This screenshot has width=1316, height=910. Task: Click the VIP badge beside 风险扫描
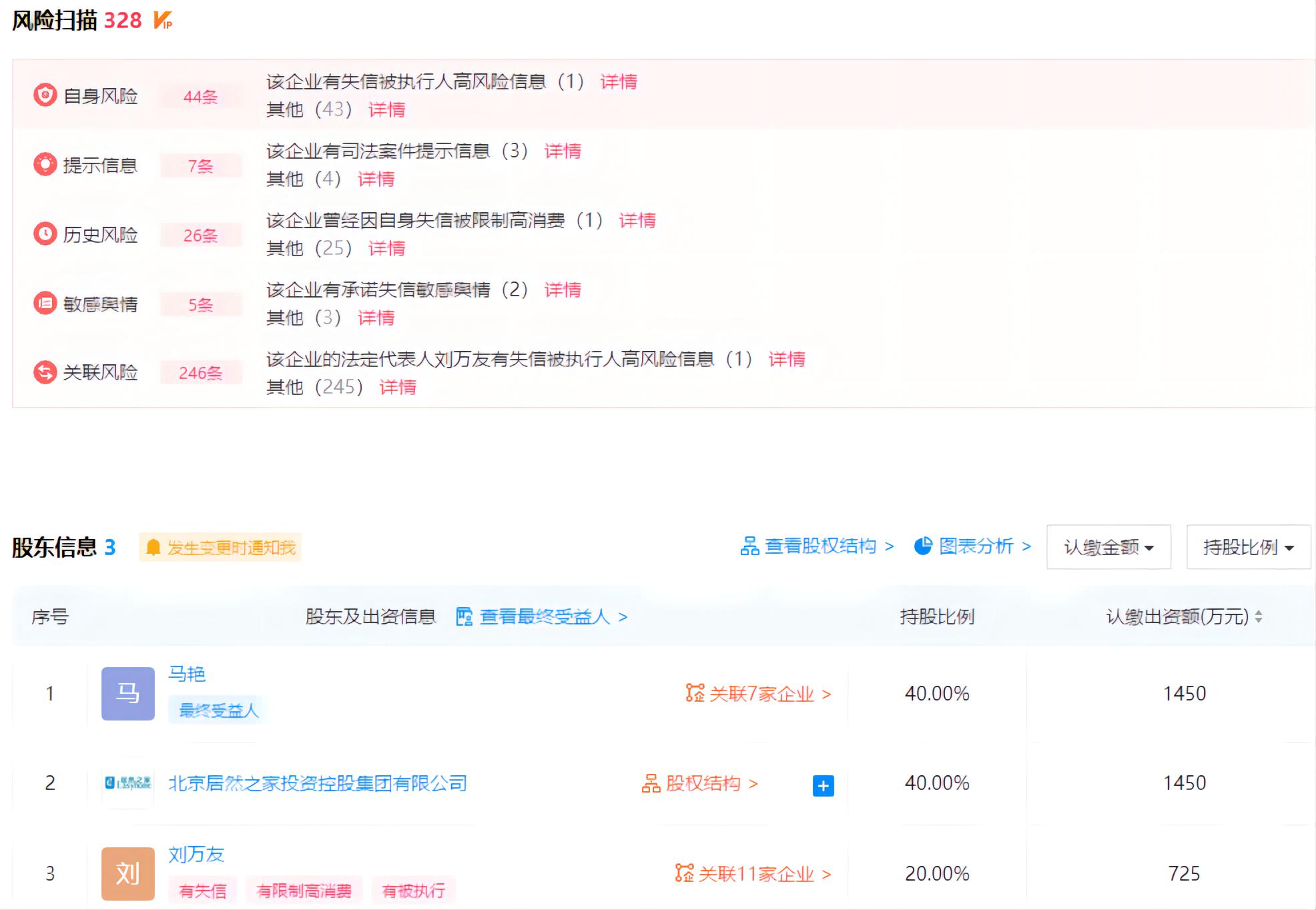point(162,21)
